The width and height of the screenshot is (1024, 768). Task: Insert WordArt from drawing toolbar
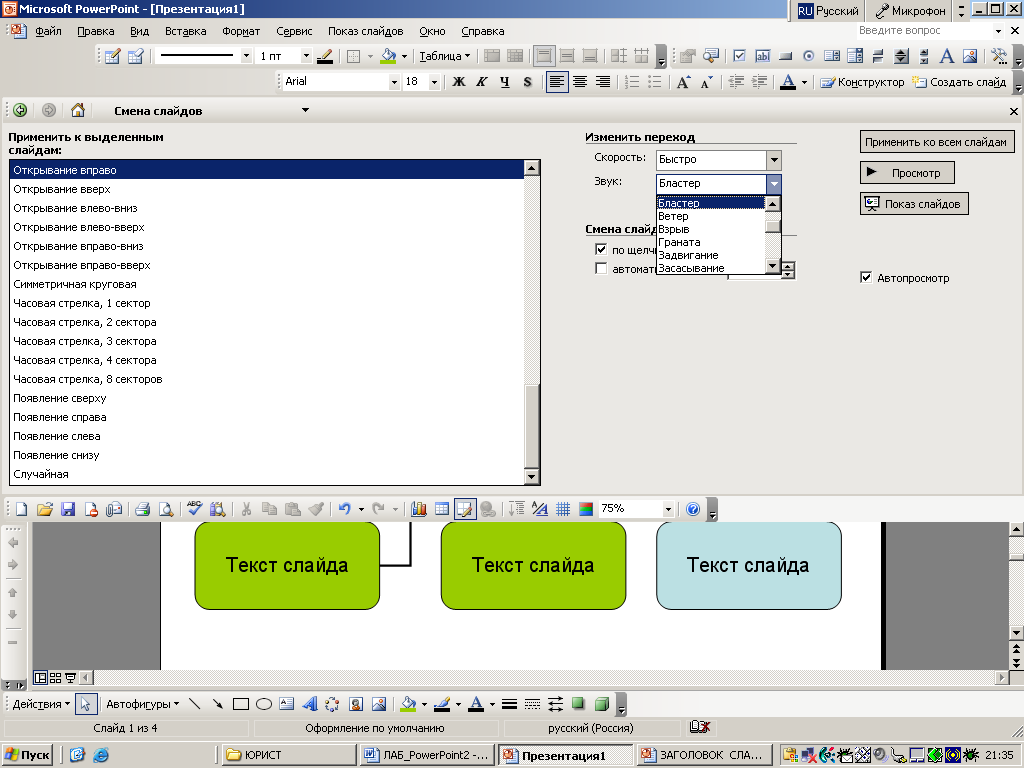(x=310, y=704)
